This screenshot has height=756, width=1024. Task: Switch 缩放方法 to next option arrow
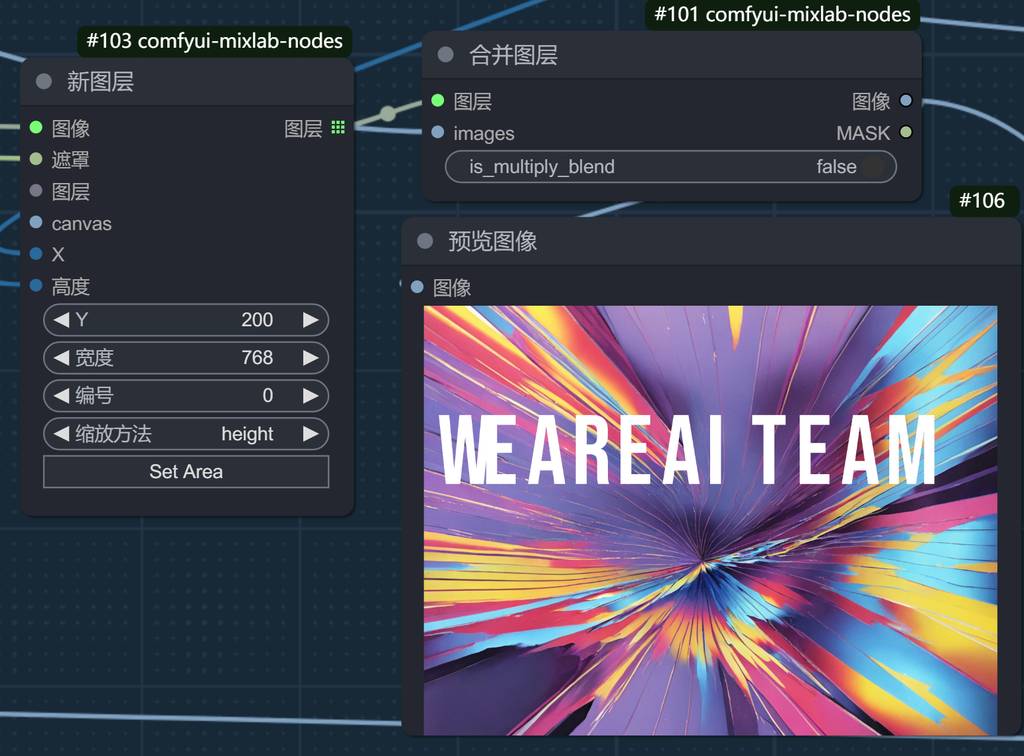(x=310, y=434)
